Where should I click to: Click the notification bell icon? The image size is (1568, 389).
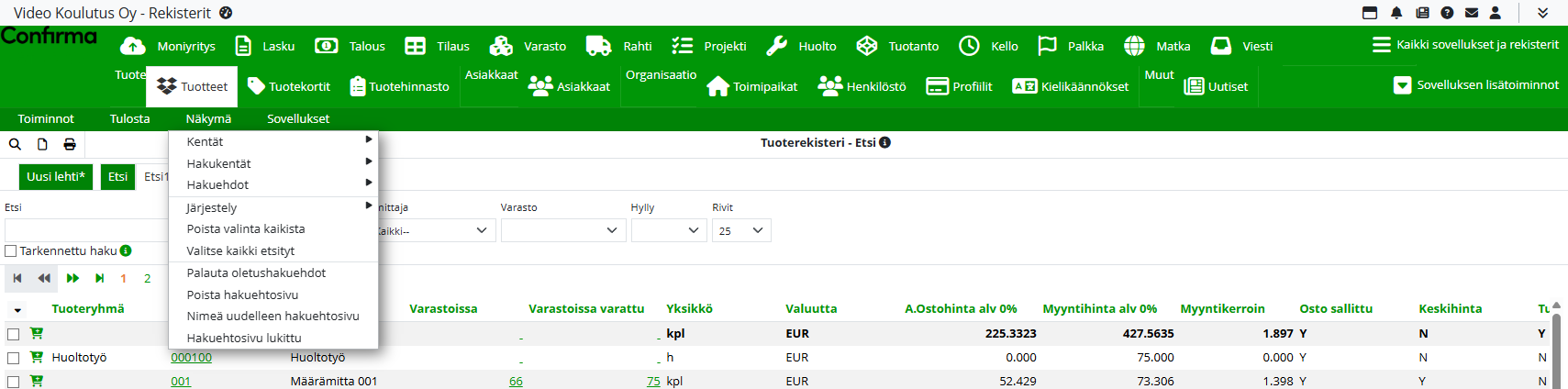click(1396, 13)
